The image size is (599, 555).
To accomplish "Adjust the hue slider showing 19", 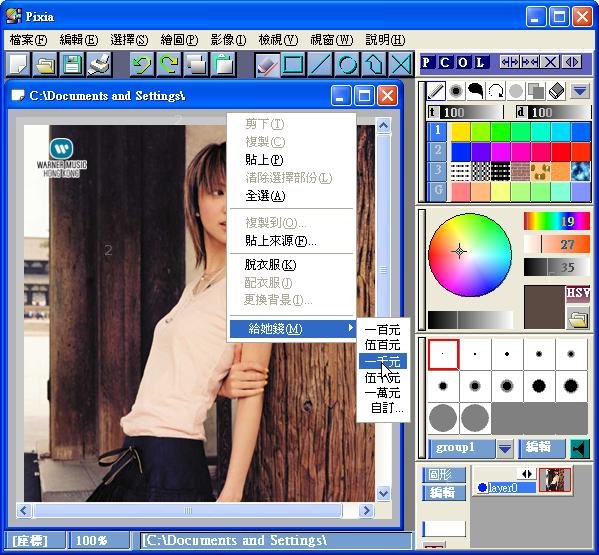I will [x=557, y=221].
